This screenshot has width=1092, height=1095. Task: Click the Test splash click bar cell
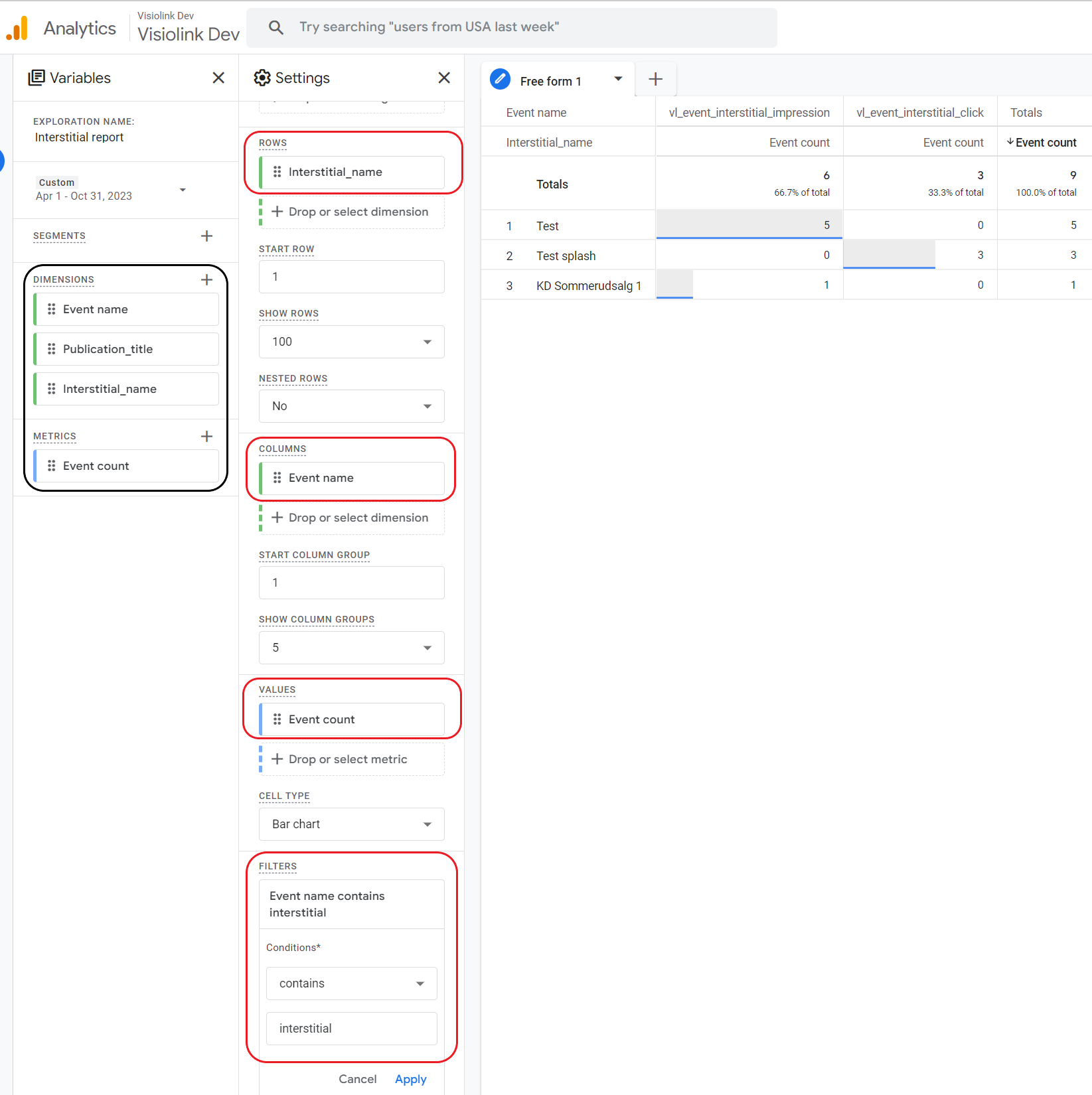tap(920, 255)
